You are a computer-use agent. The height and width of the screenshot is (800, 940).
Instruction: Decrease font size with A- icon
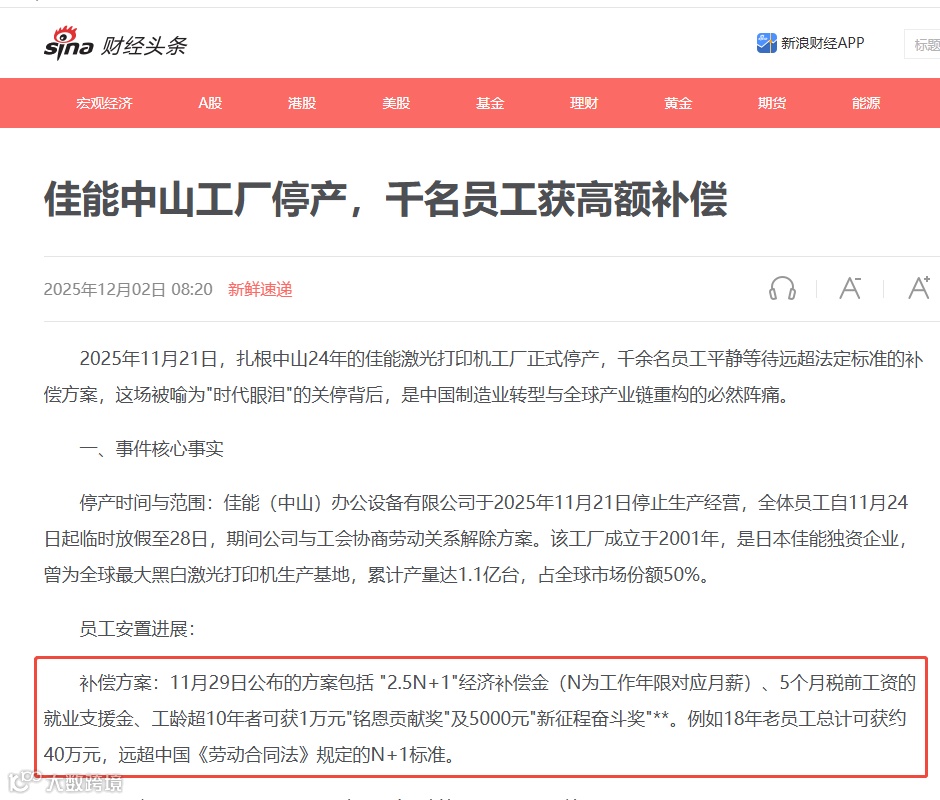(850, 288)
